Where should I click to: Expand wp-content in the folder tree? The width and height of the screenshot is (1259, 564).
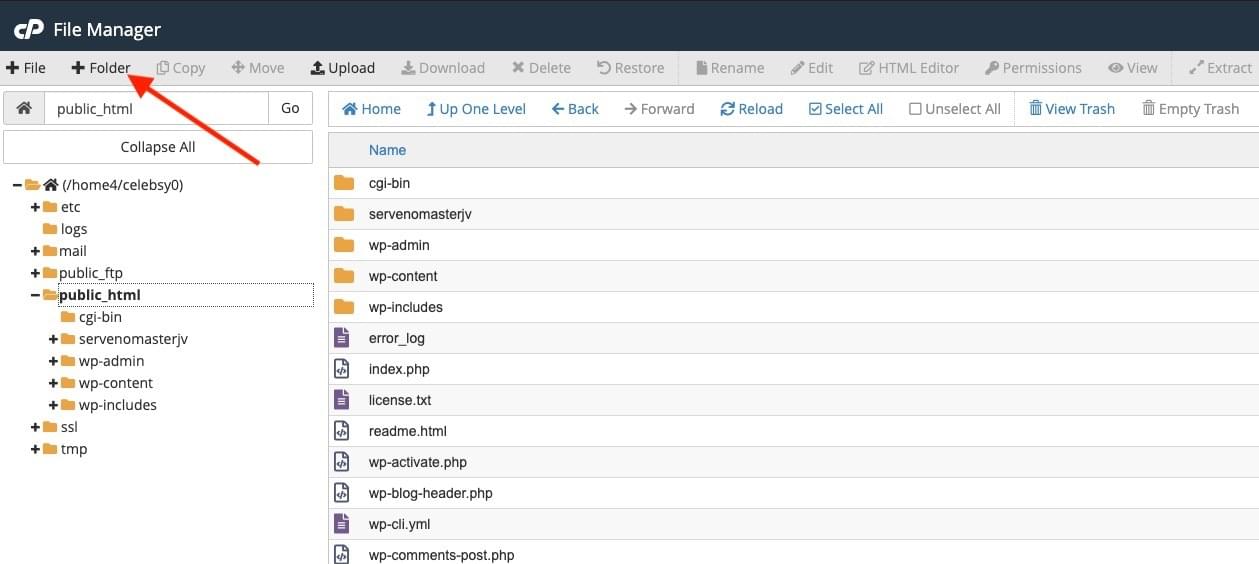(x=54, y=383)
